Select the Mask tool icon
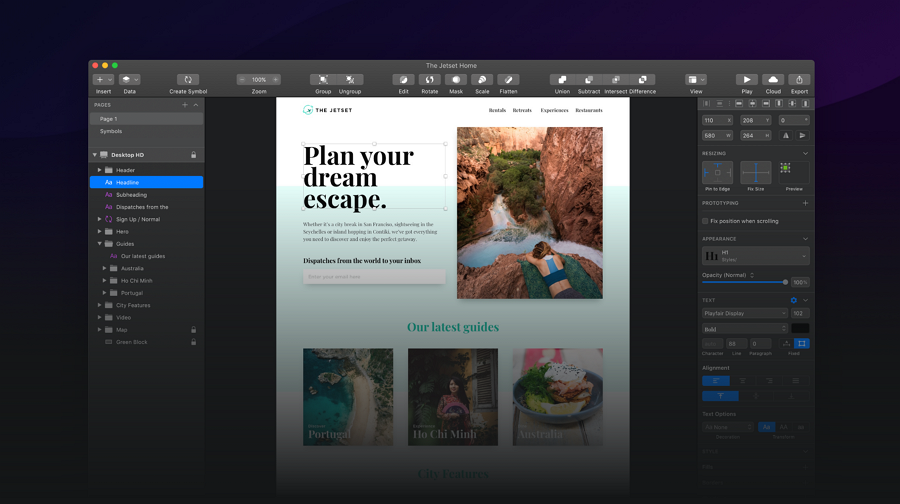 tap(456, 80)
